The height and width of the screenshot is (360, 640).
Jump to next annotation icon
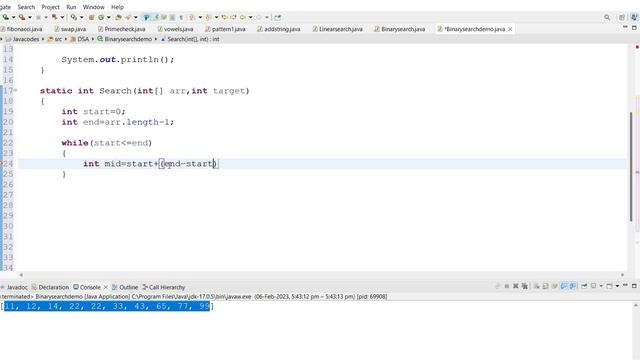(191, 17)
